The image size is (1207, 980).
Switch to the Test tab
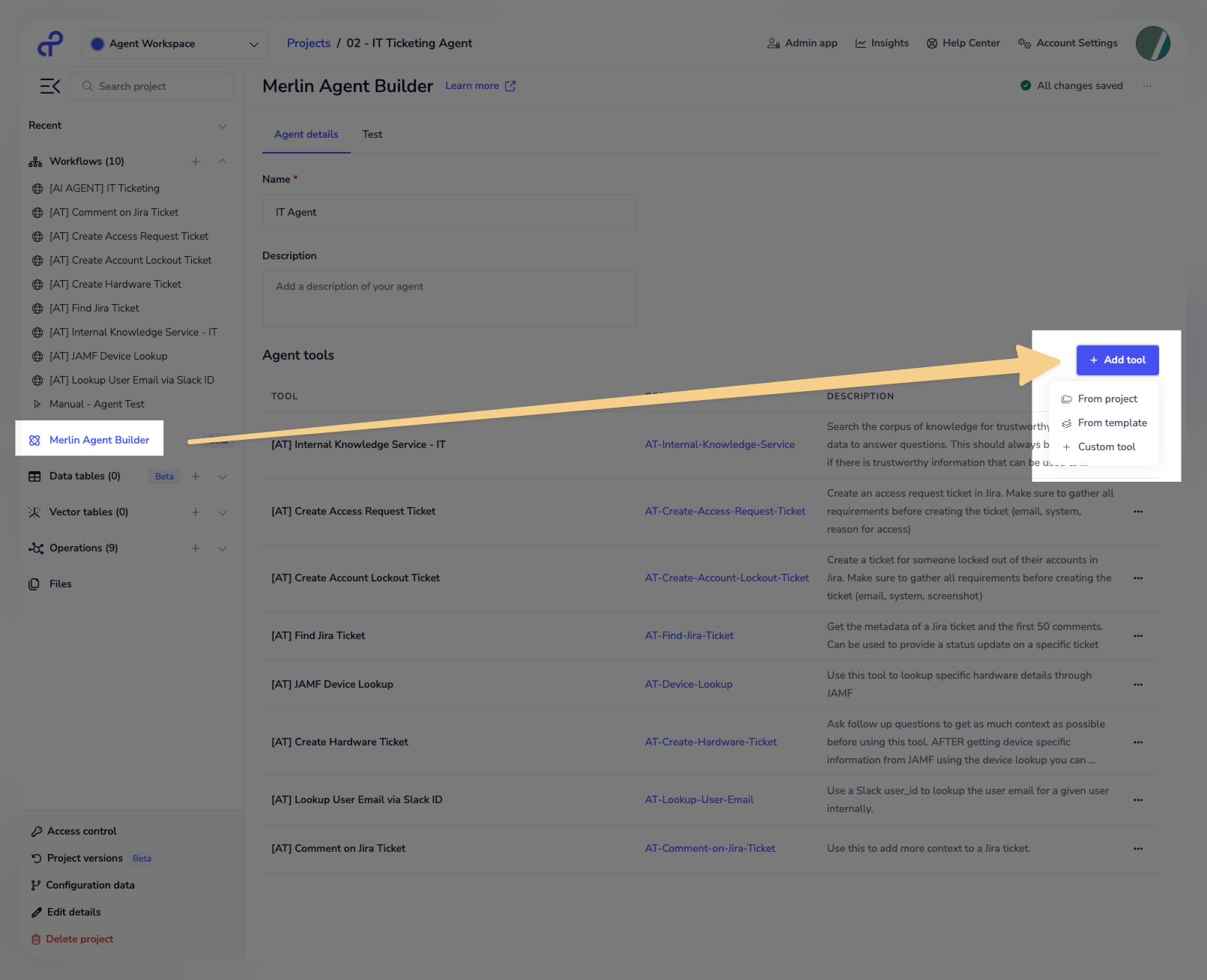coord(372,135)
